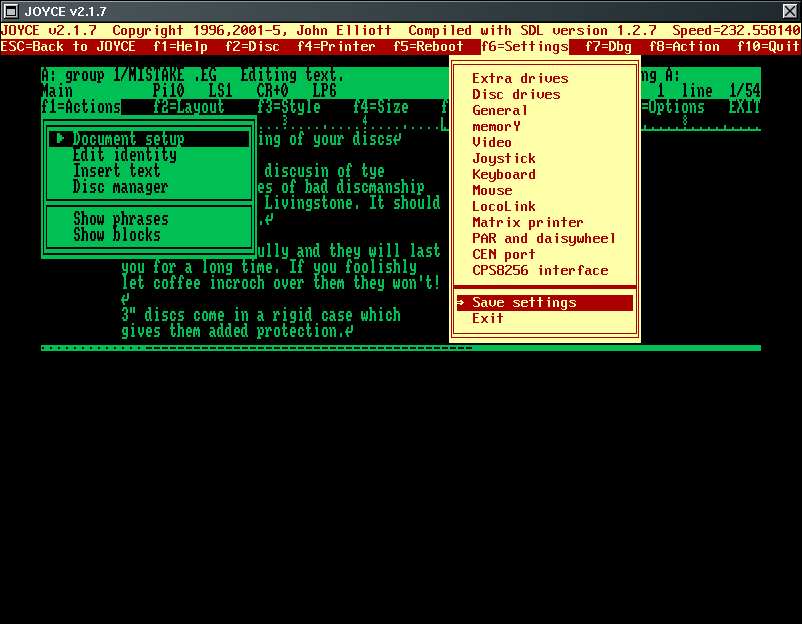Image resolution: width=802 pixels, height=624 pixels.
Task: Choose Exit in the Settings menu
Action: tap(488, 319)
